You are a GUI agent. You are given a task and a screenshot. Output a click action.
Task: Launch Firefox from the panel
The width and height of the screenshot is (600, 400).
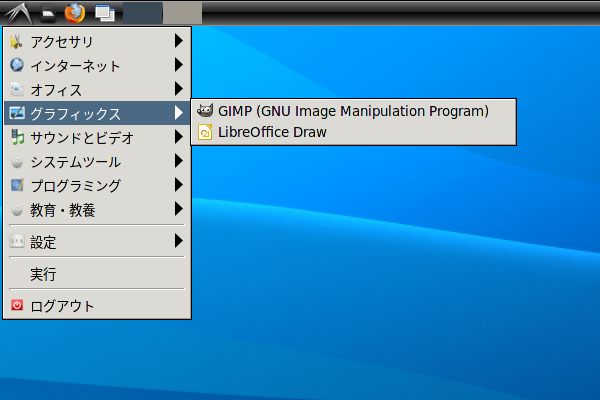pyautogui.click(x=75, y=13)
